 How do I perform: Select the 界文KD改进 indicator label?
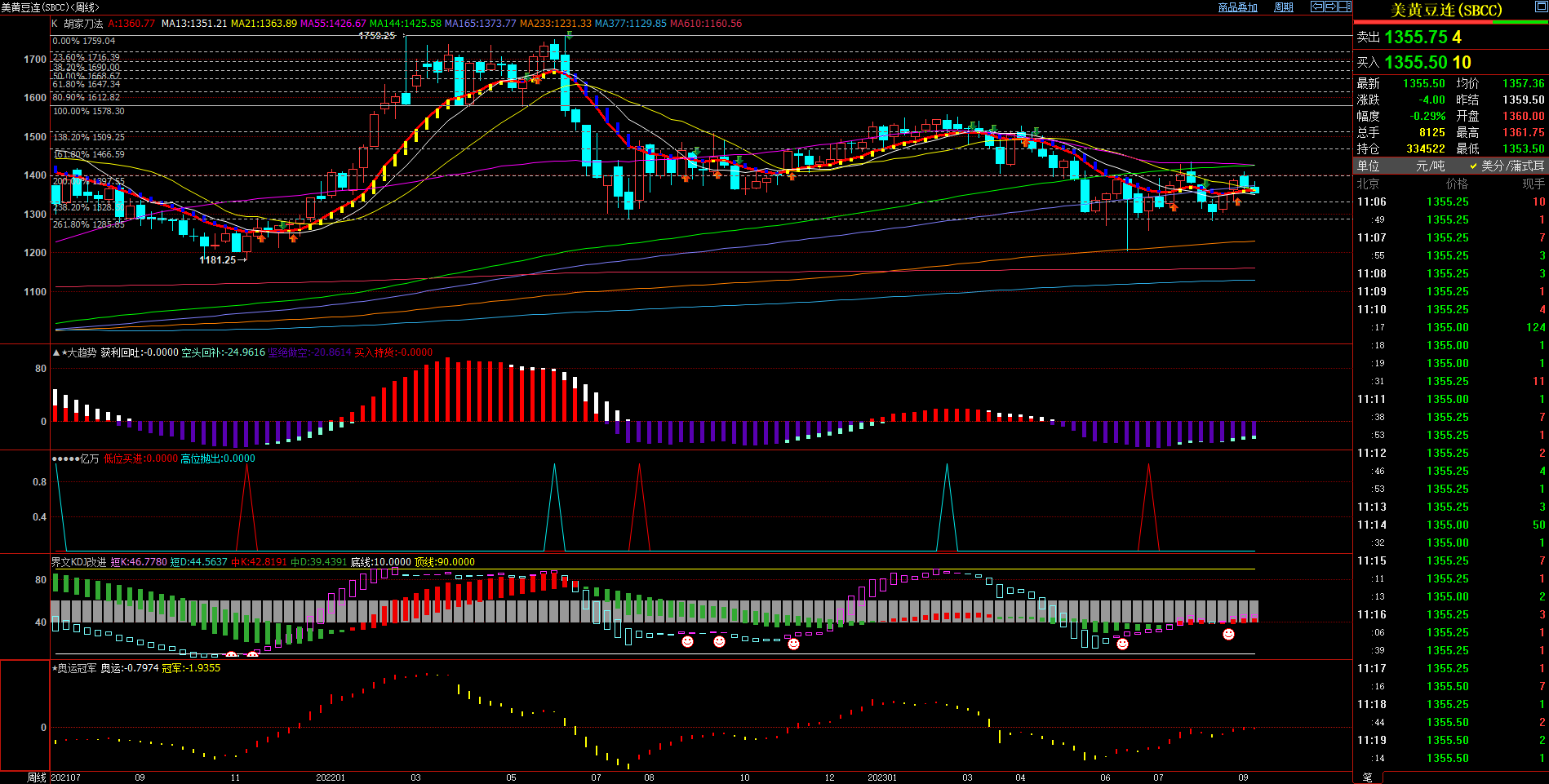click(78, 562)
